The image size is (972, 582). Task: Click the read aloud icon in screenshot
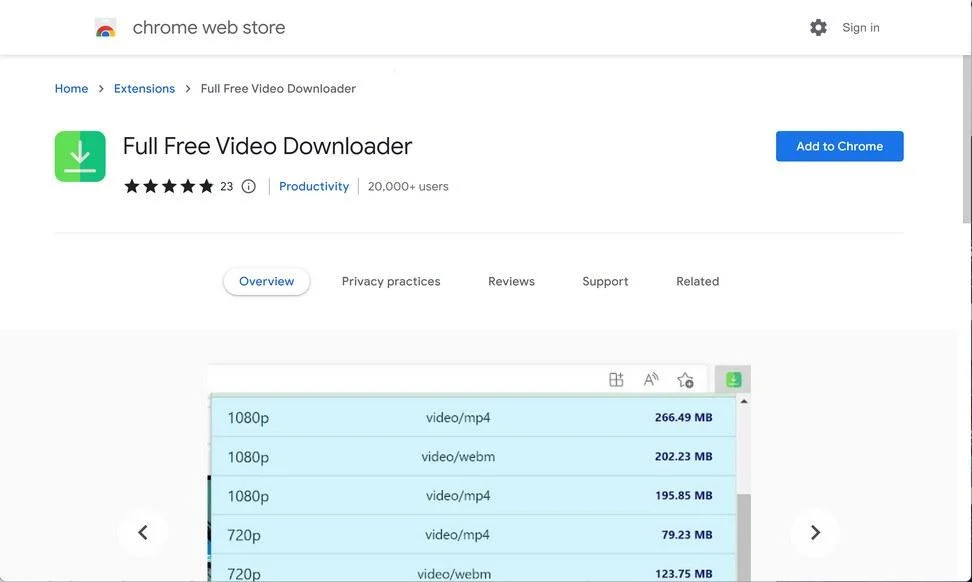[x=650, y=379]
